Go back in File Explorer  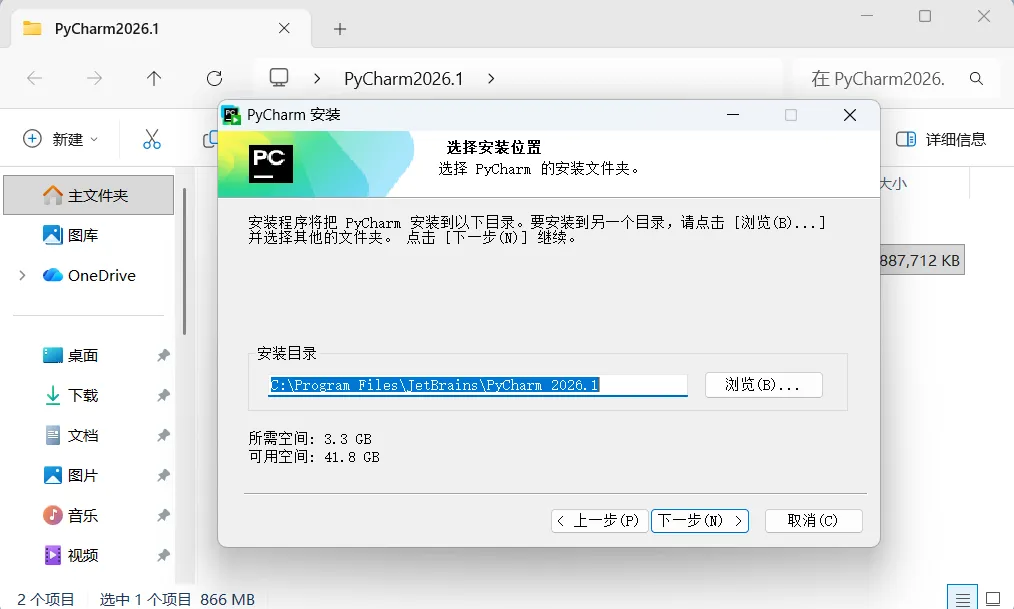coord(34,78)
